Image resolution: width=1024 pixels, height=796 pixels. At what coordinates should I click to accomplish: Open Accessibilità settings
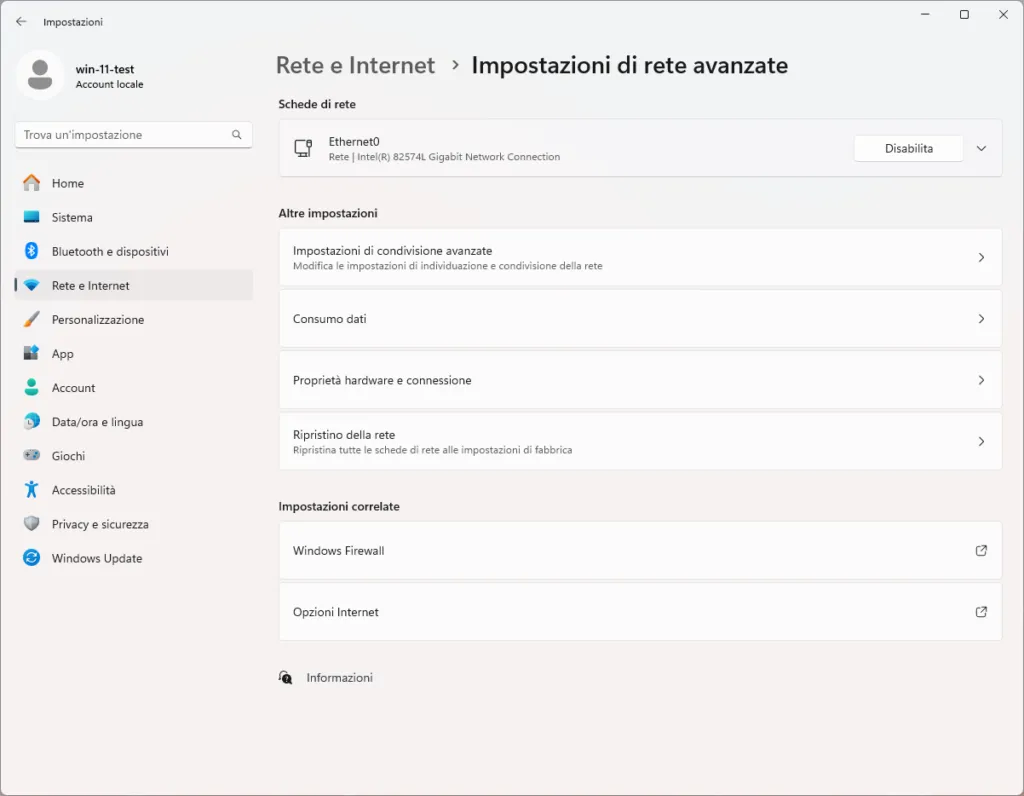[87, 489]
